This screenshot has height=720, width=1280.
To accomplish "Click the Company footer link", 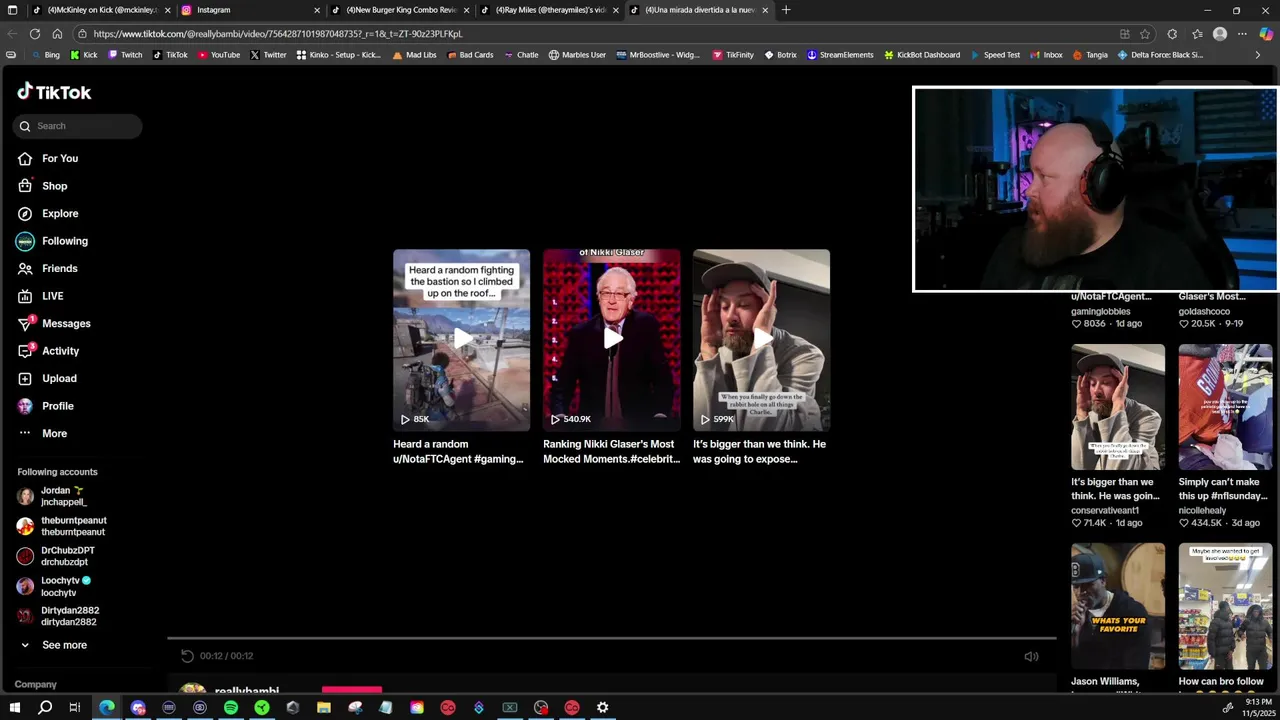I will tap(35, 684).
